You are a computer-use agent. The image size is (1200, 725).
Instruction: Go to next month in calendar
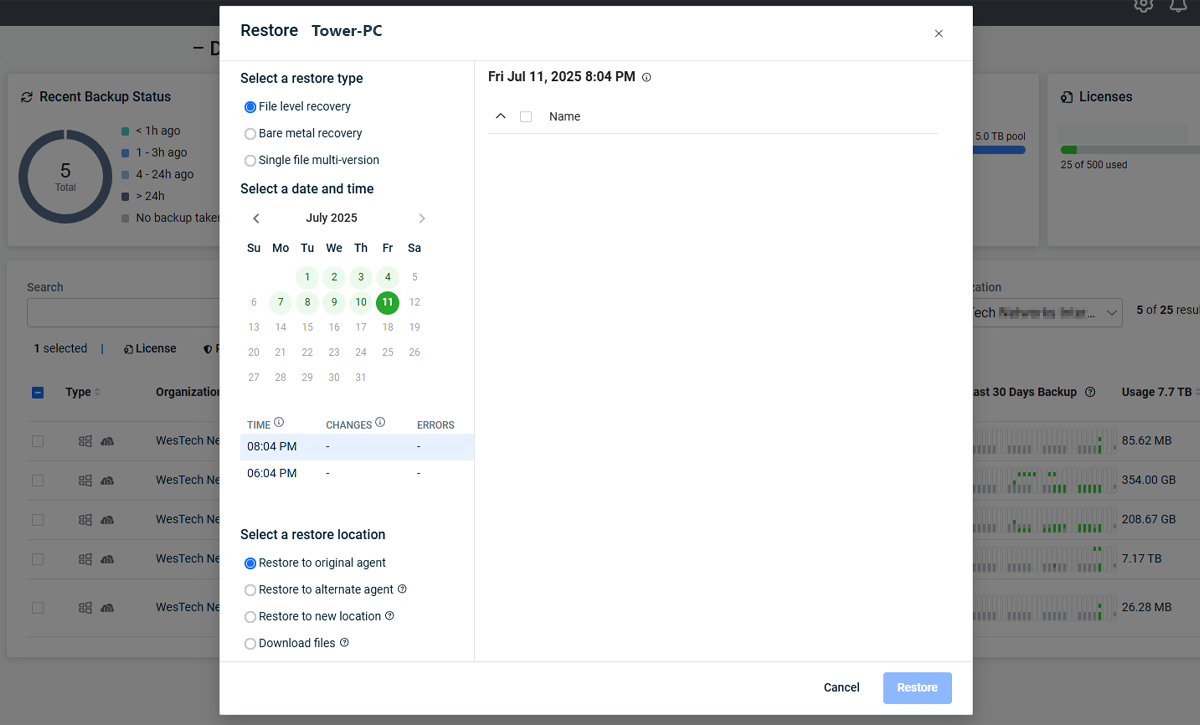tap(422, 218)
